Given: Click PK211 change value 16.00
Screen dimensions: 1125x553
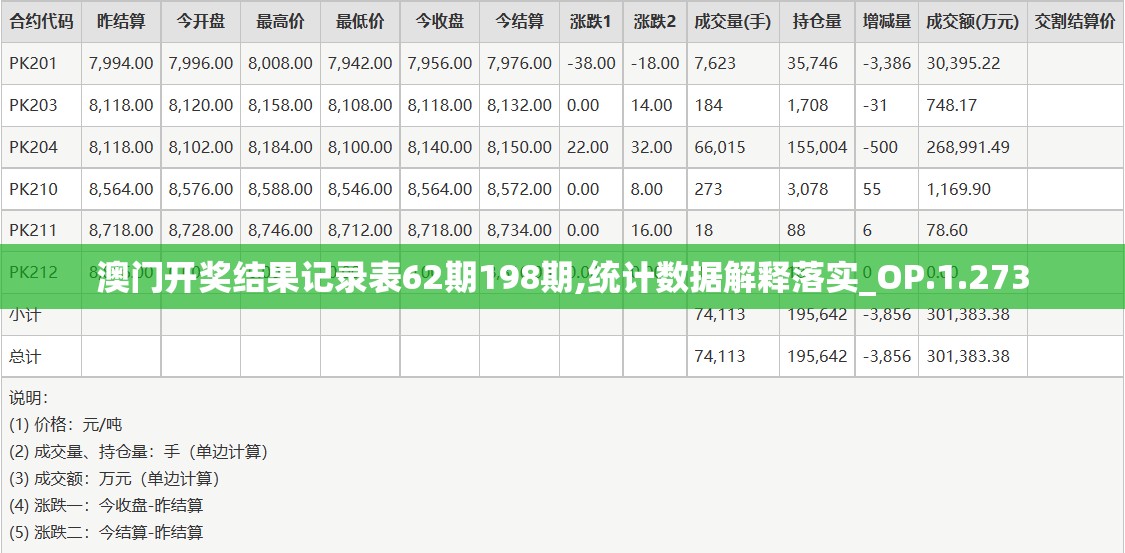Looking at the screenshot, I should [x=652, y=230].
